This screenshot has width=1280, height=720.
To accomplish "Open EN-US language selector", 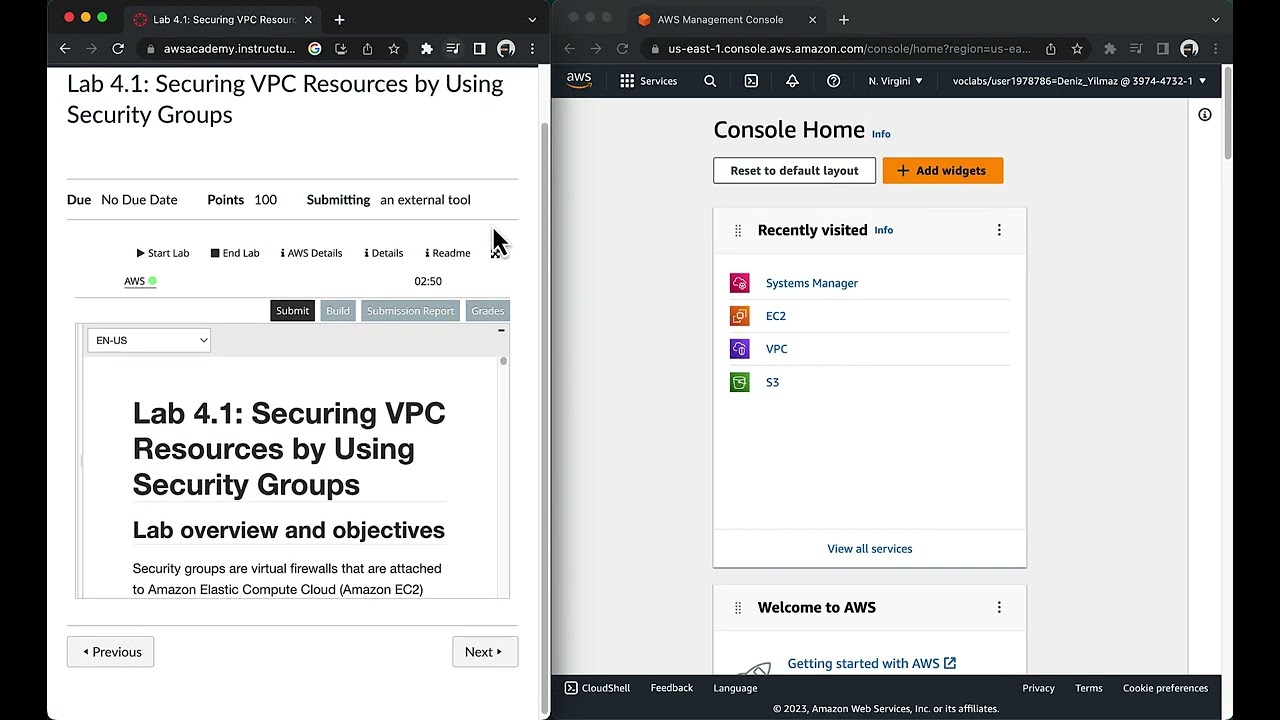I will click(148, 340).
